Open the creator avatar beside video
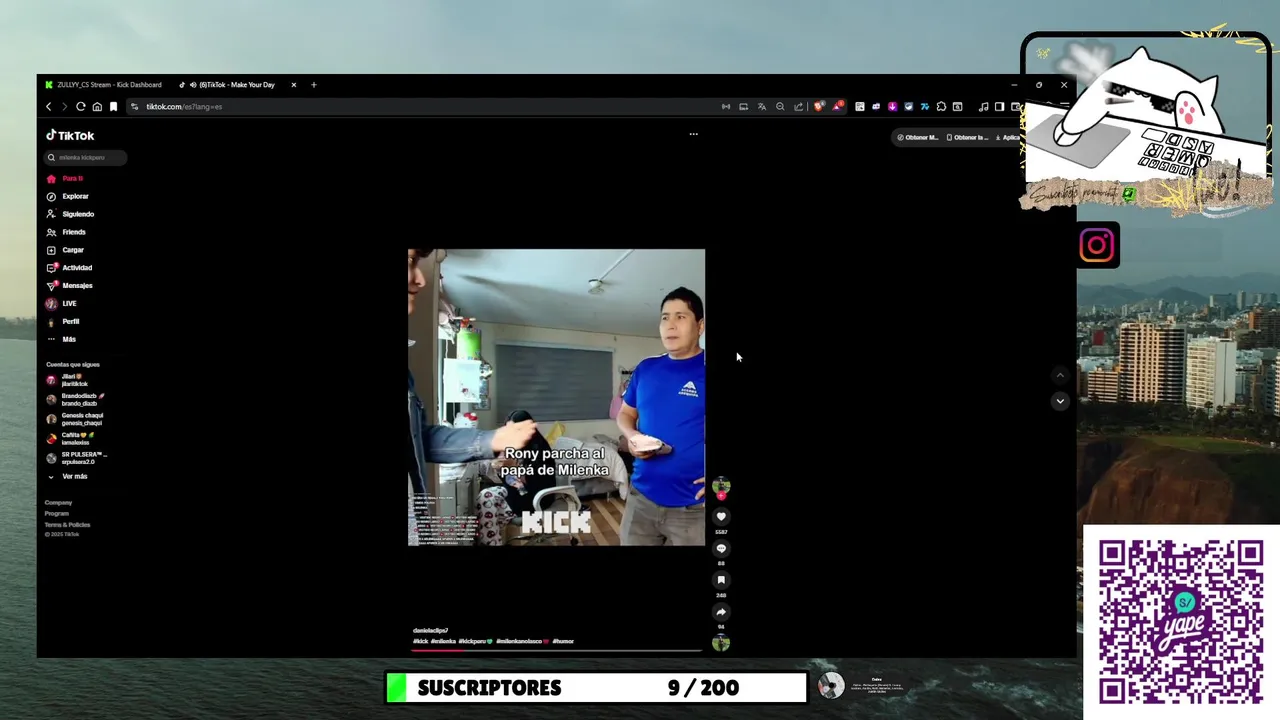Screen dimensions: 1280x720 click(721, 486)
